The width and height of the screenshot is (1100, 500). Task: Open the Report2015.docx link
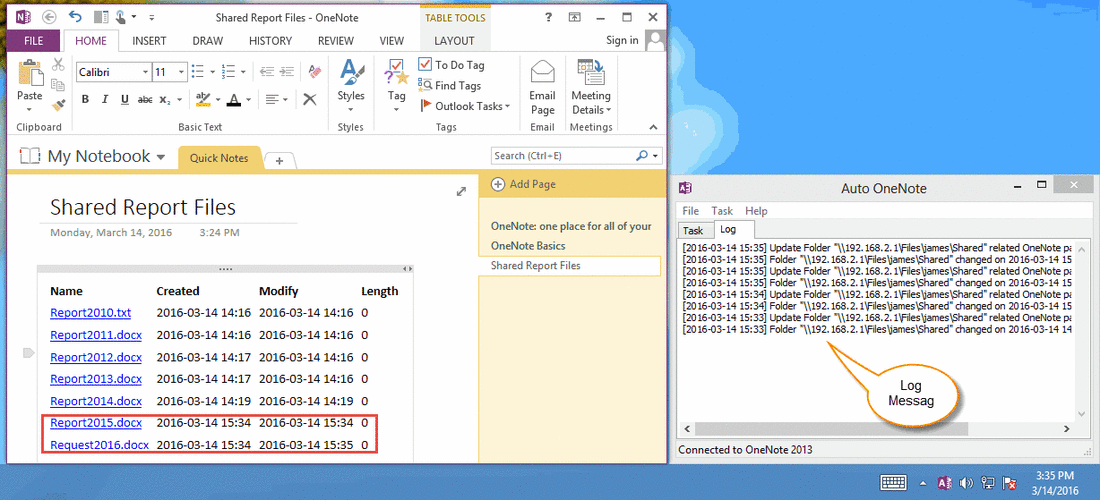(x=96, y=423)
